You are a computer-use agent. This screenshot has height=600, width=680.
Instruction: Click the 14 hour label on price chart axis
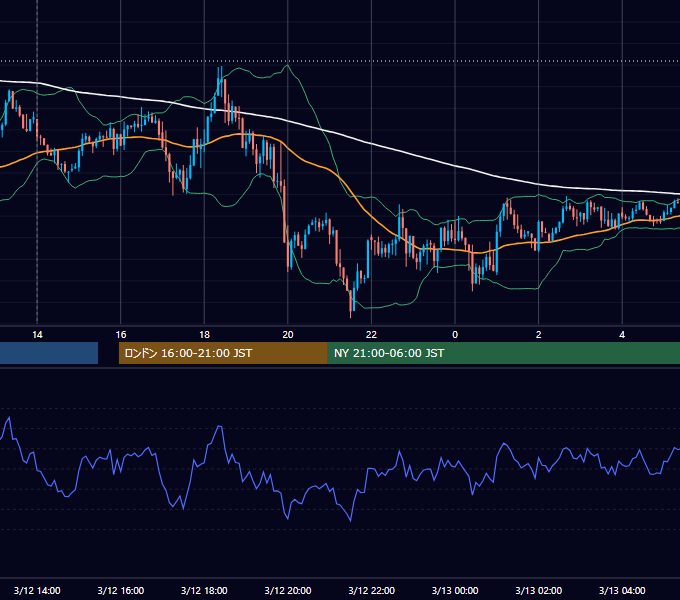[37, 335]
